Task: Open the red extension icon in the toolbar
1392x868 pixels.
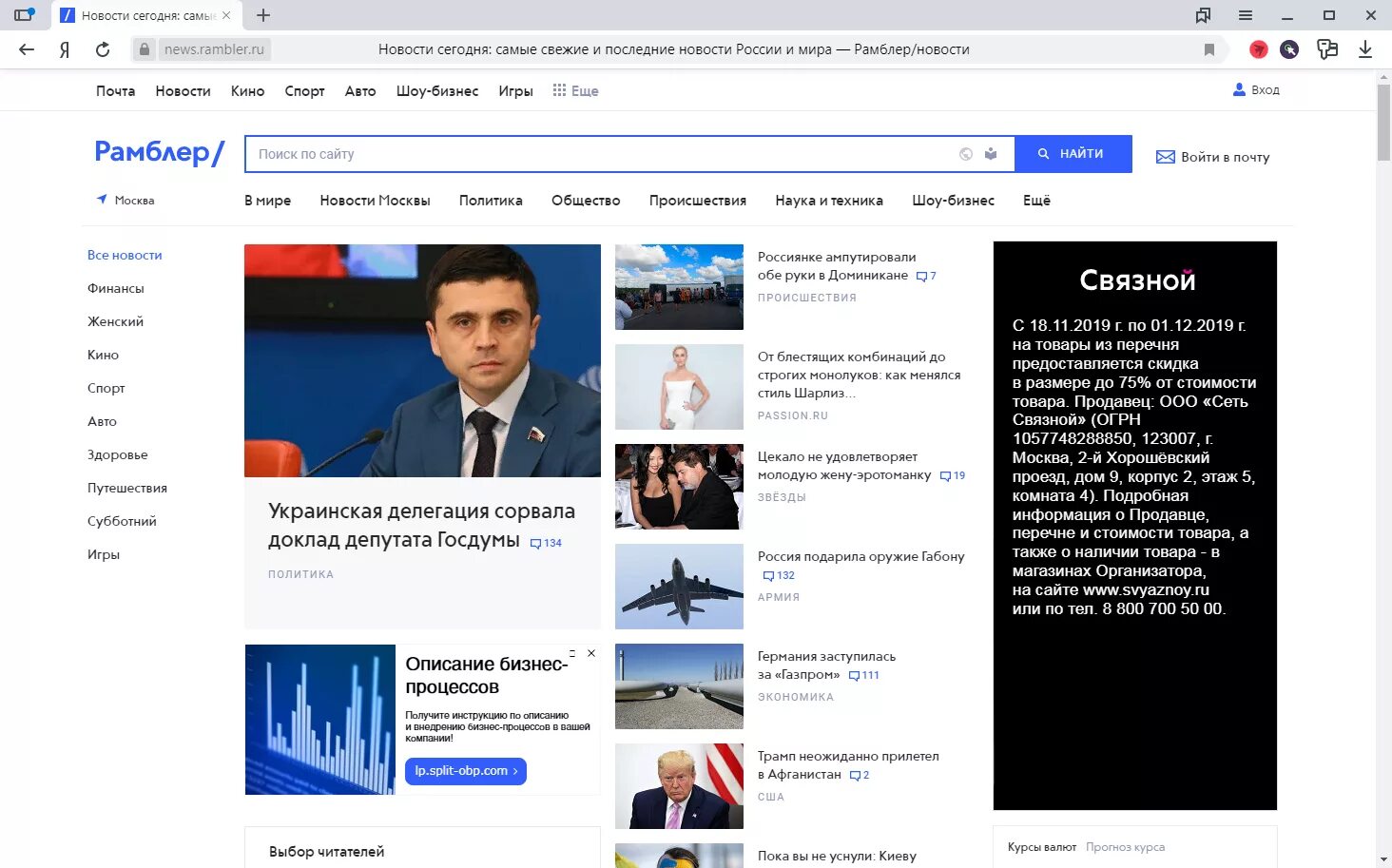Action: 1258,49
